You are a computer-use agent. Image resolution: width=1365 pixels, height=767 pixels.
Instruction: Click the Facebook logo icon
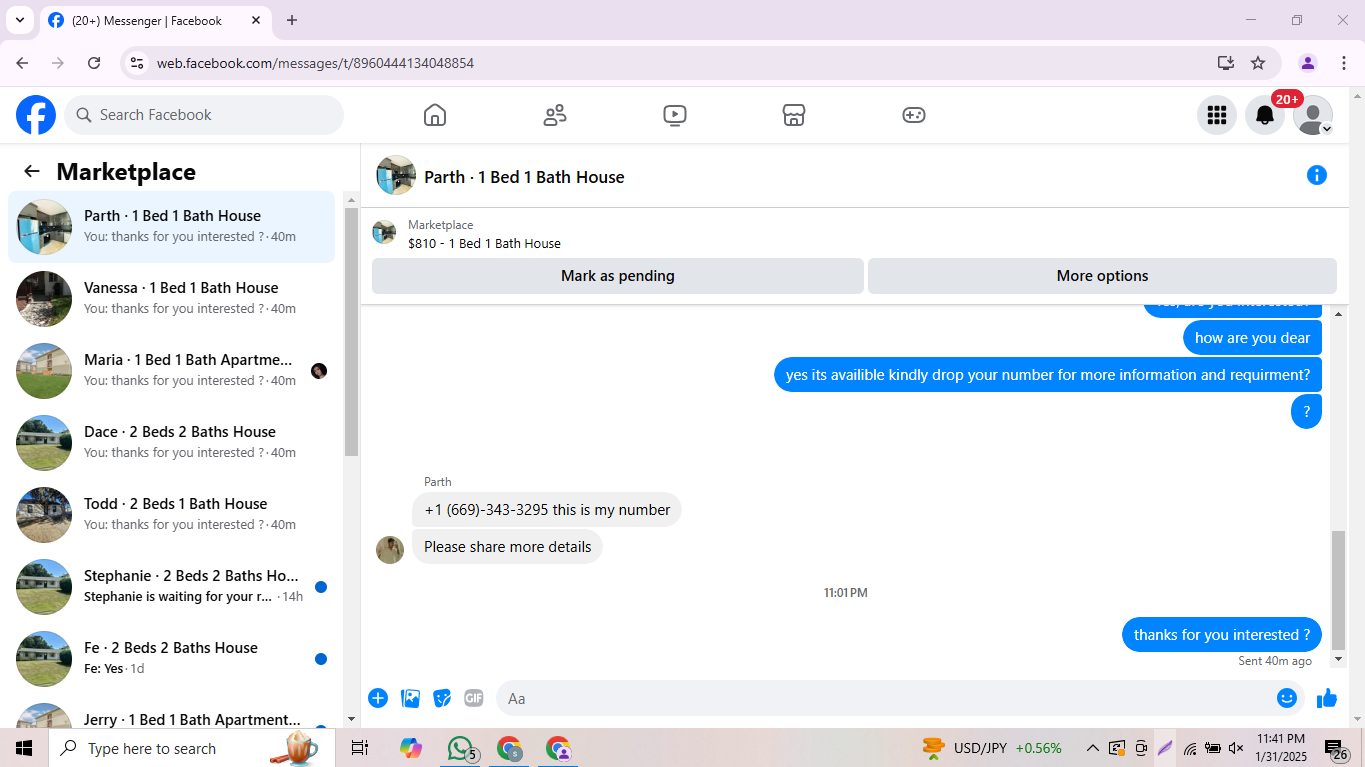[x=36, y=115]
